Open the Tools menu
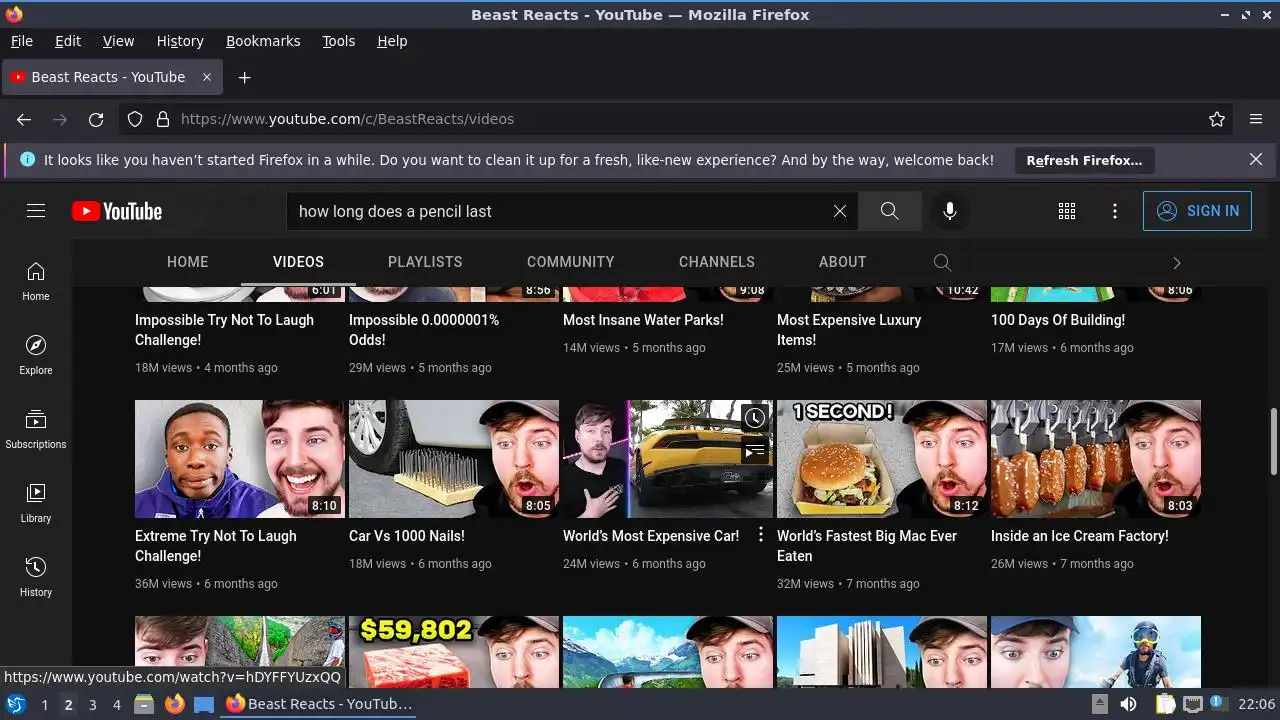This screenshot has width=1280, height=720. [339, 41]
